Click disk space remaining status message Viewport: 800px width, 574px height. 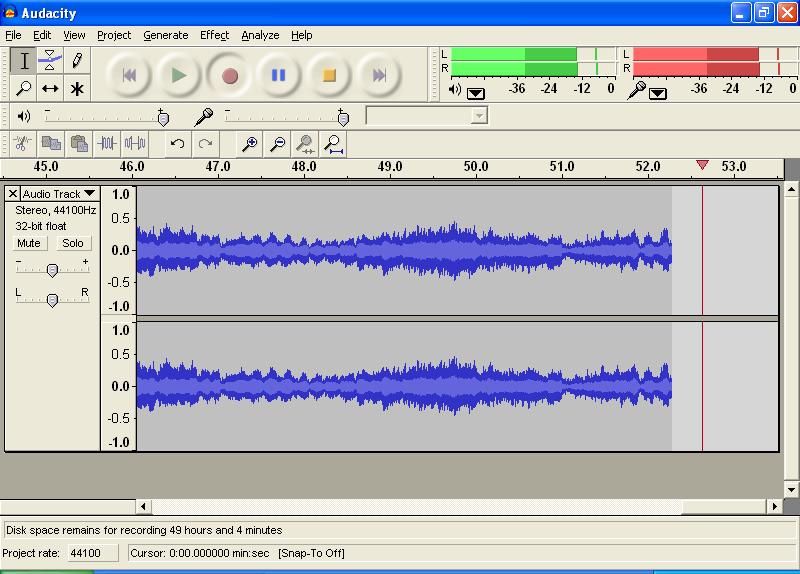(144, 530)
